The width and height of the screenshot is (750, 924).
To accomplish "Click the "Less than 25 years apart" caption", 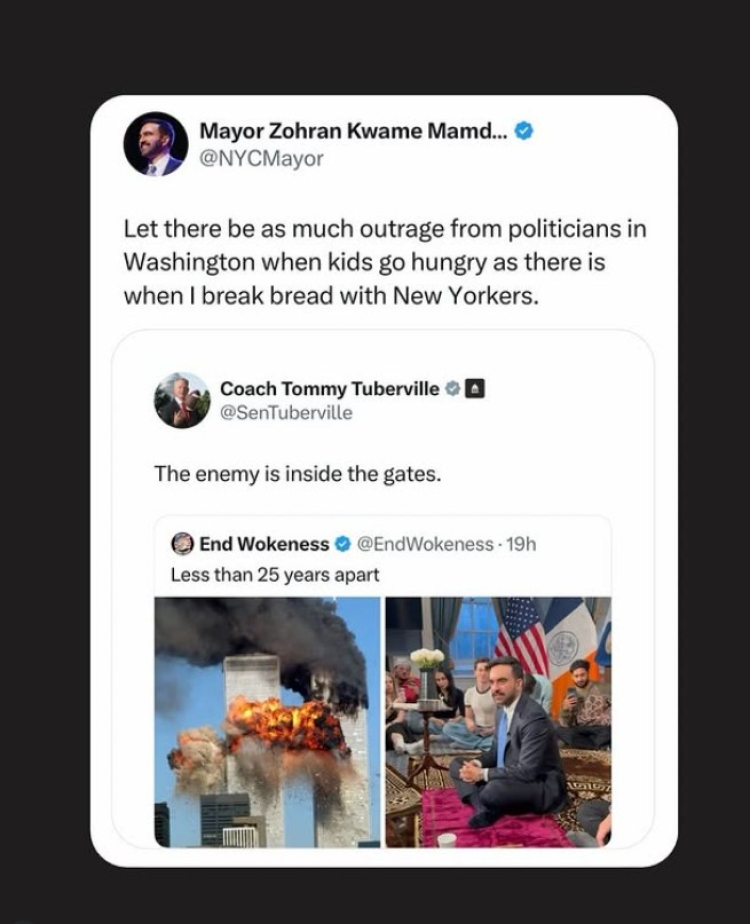I will pyautogui.click(x=275, y=575).
